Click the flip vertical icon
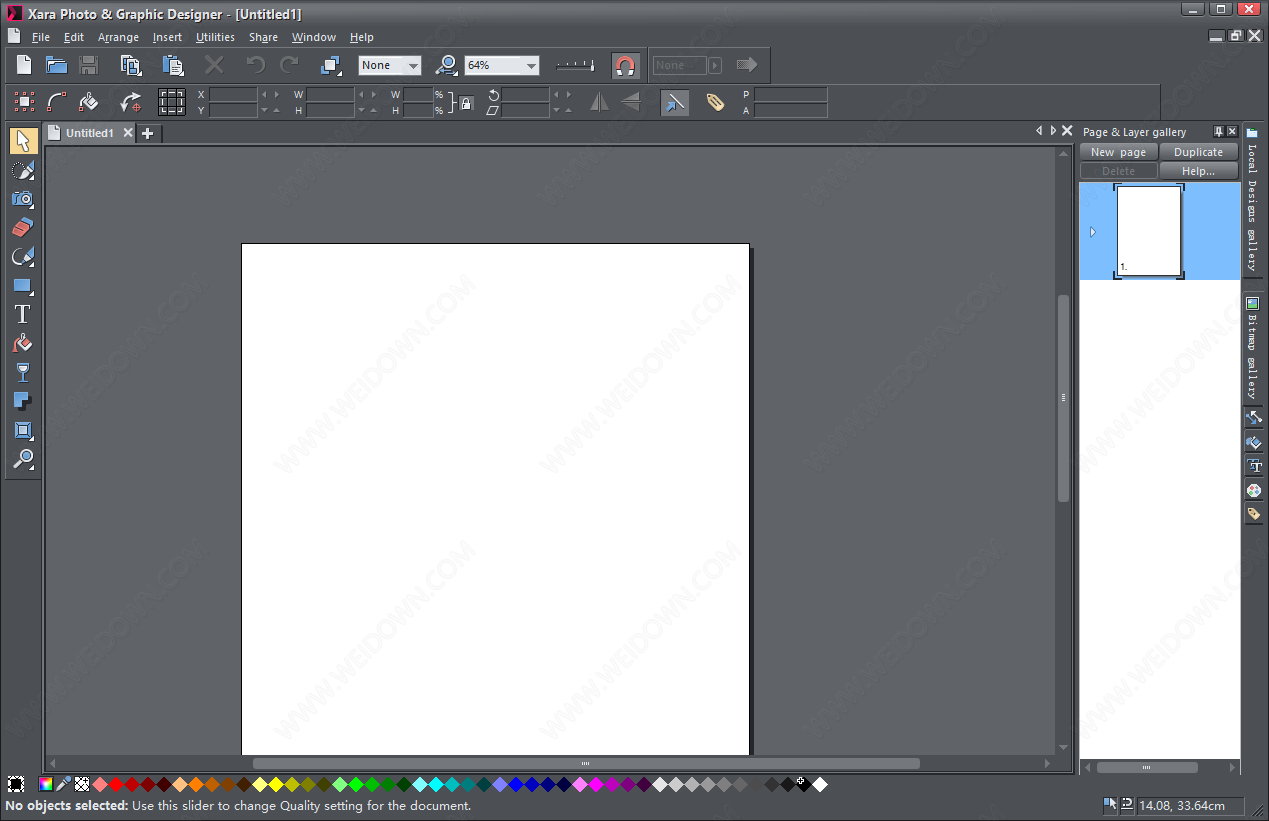The image size is (1269, 821). pos(630,102)
